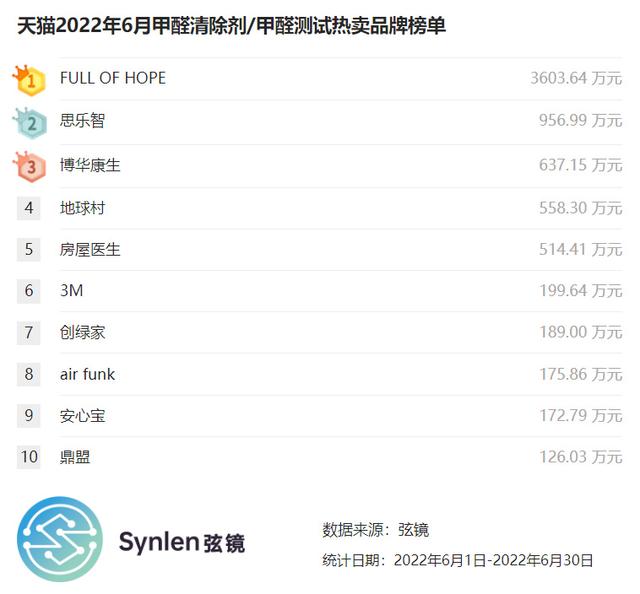
Task: Select the 博华康生 brand name
Action: [x=90, y=165]
